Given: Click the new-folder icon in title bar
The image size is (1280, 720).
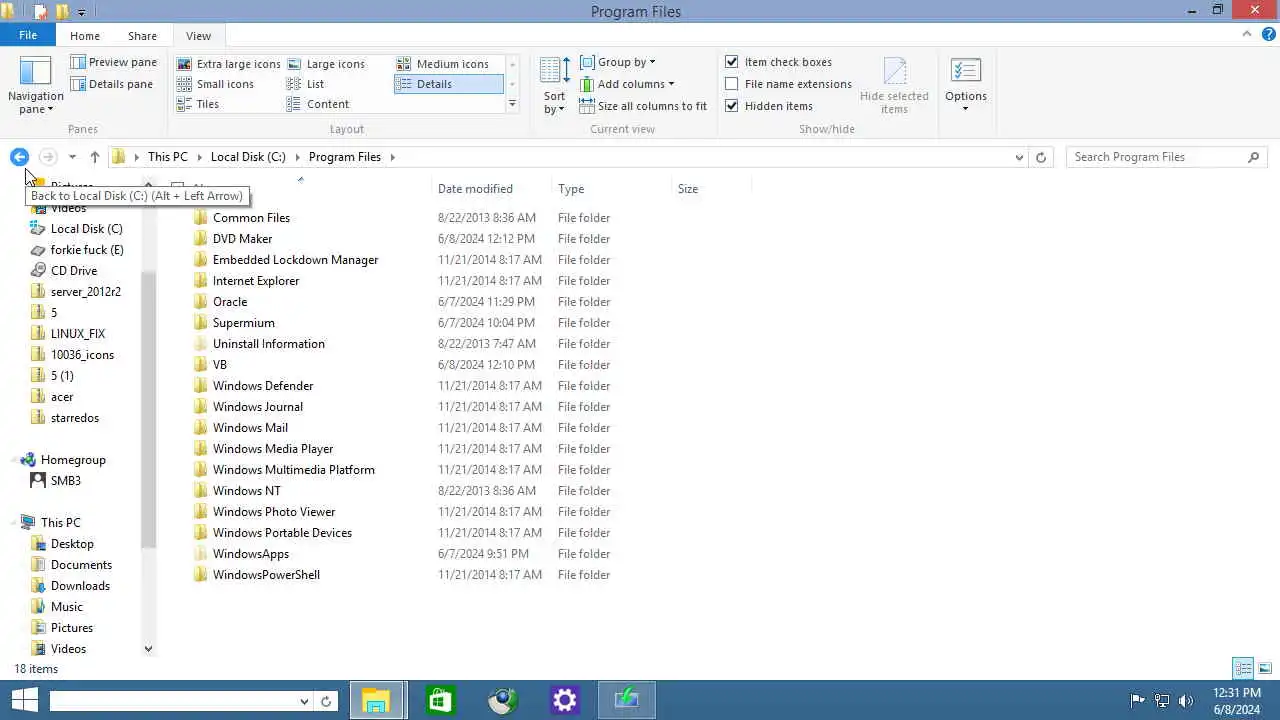Looking at the screenshot, I should pyautogui.click(x=61, y=12).
